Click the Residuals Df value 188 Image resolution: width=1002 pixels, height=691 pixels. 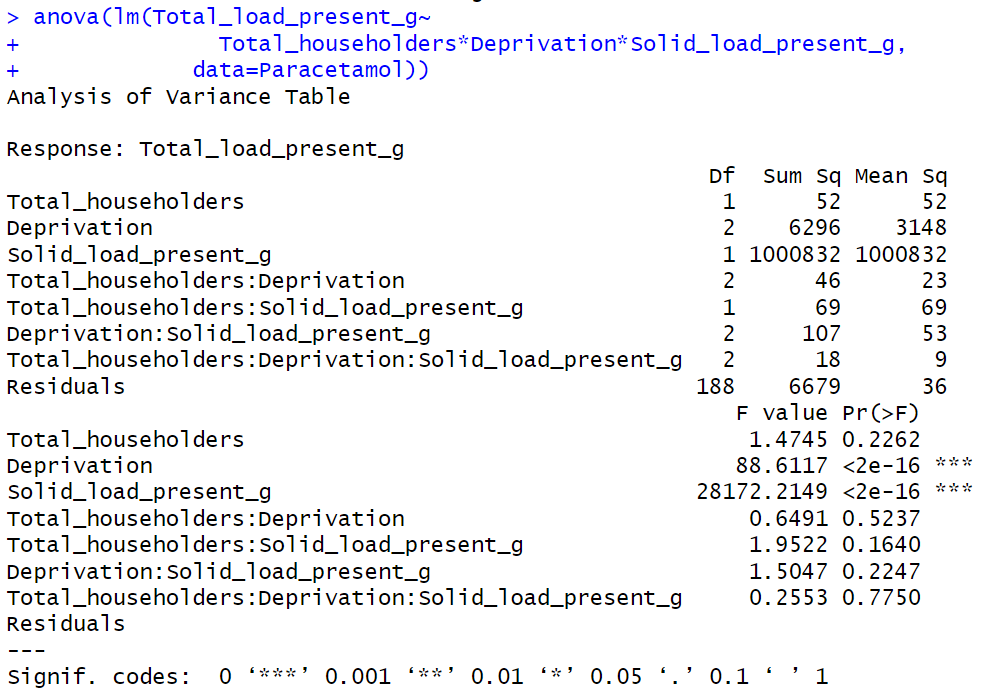pos(715,387)
